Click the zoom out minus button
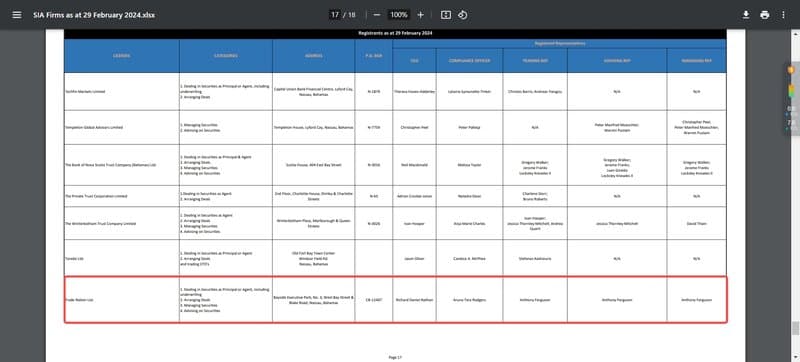 377,15
